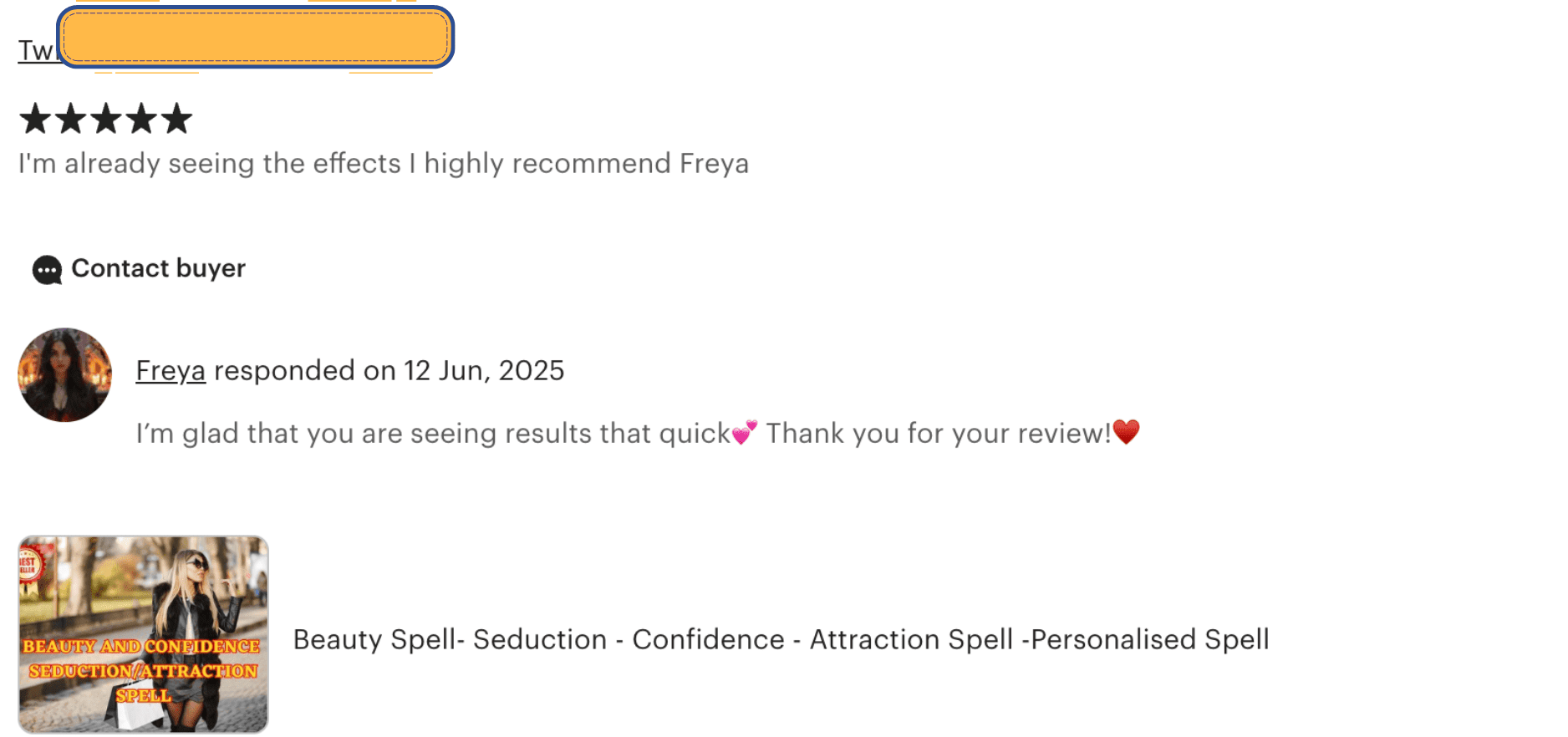Open the reviewer name link starting with Tw

pos(36,51)
